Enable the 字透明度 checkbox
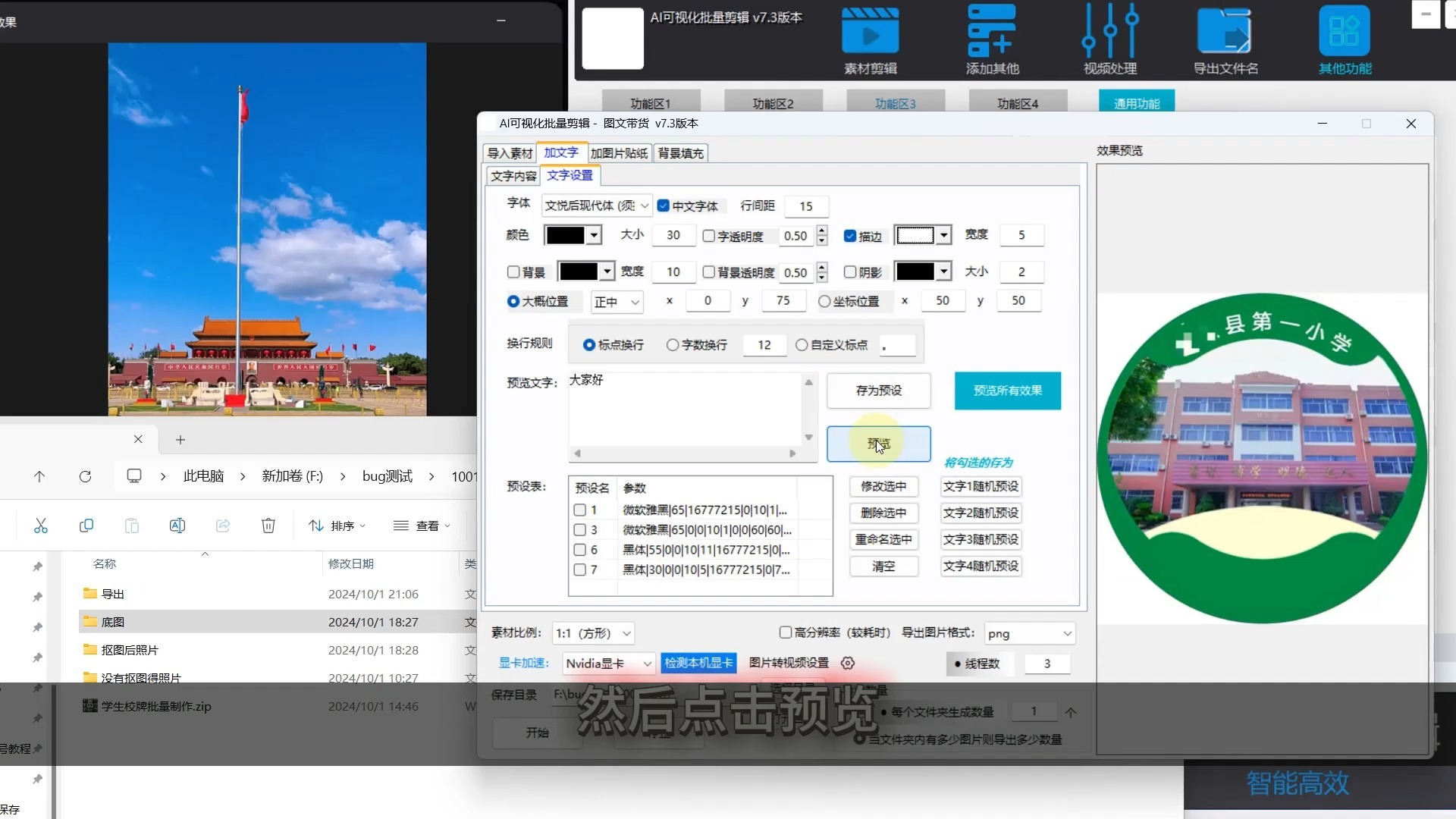The width and height of the screenshot is (1456, 819). (709, 236)
